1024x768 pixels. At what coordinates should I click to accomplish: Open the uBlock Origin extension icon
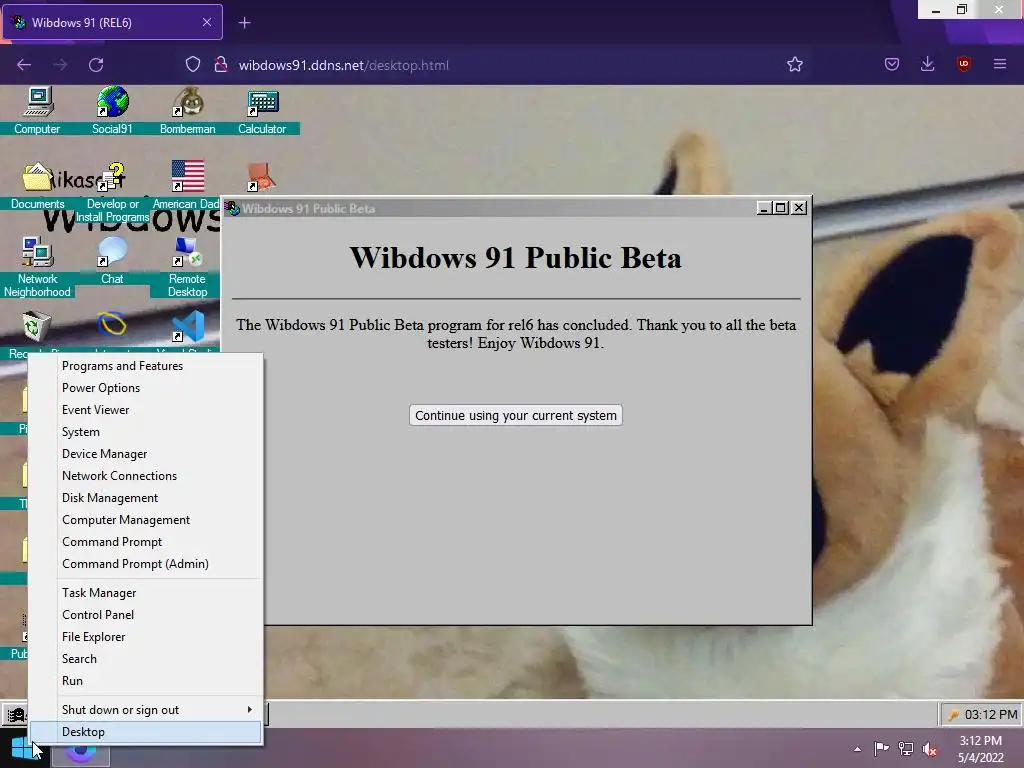coord(964,64)
